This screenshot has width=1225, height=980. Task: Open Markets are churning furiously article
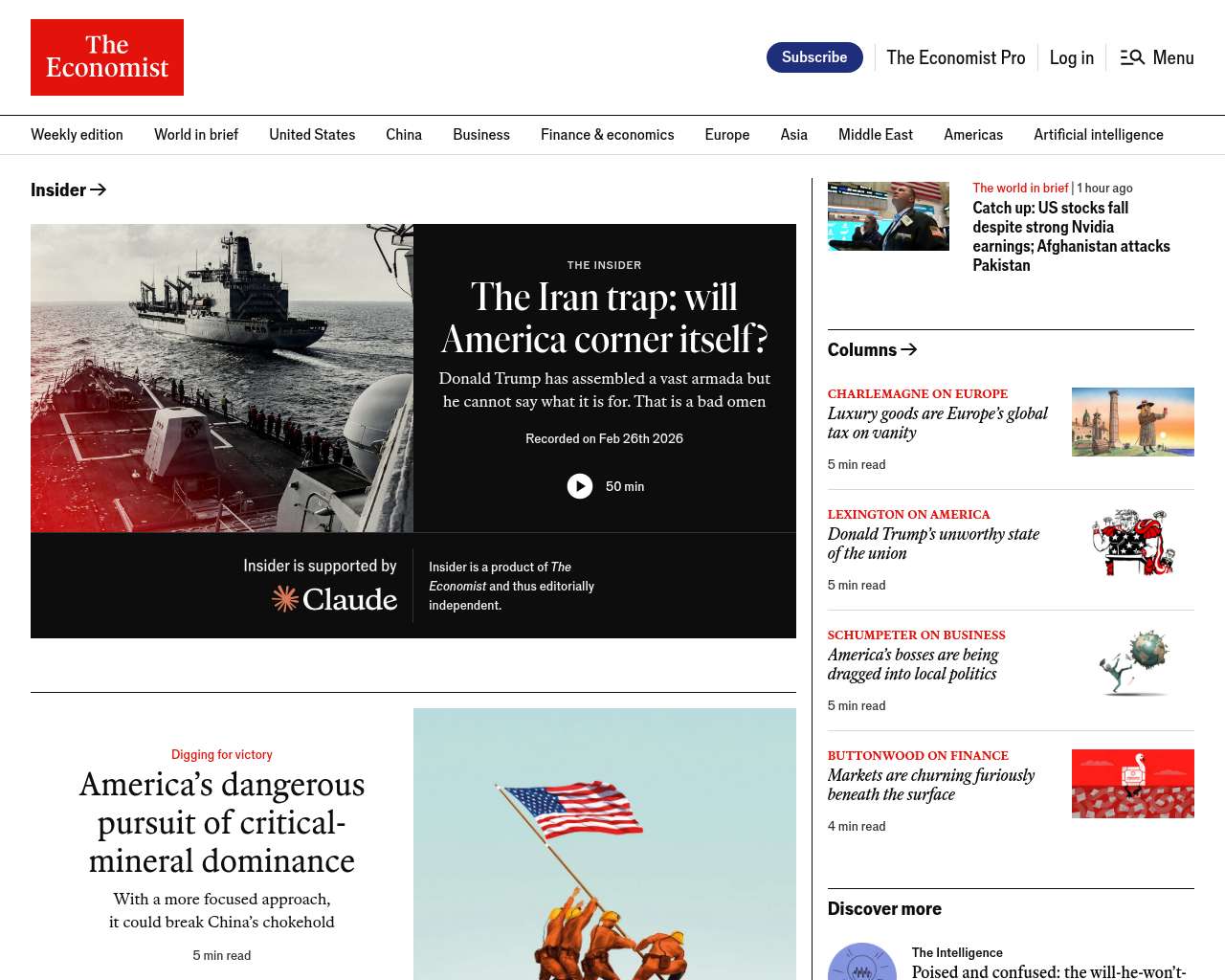[931, 785]
